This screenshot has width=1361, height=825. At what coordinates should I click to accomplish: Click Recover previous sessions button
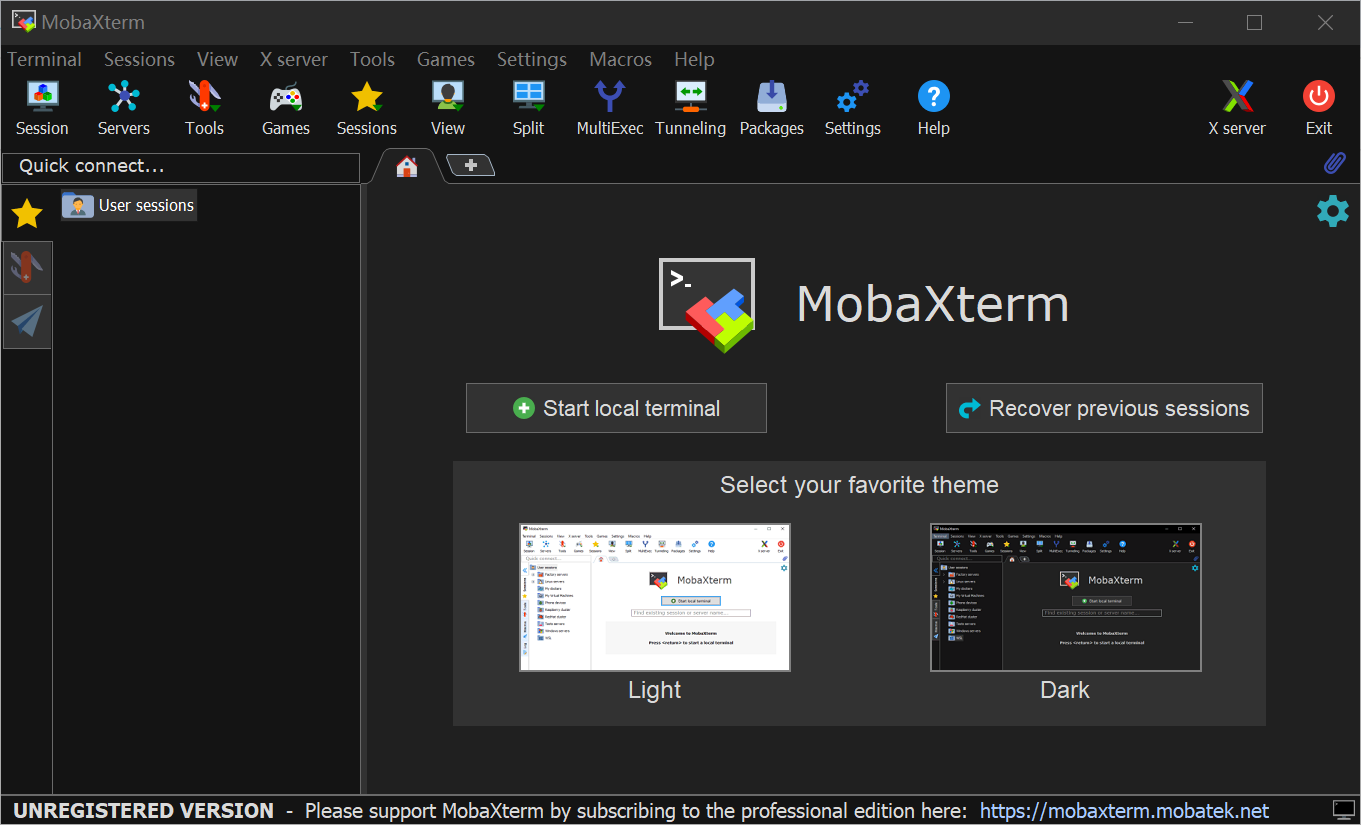tap(1104, 408)
